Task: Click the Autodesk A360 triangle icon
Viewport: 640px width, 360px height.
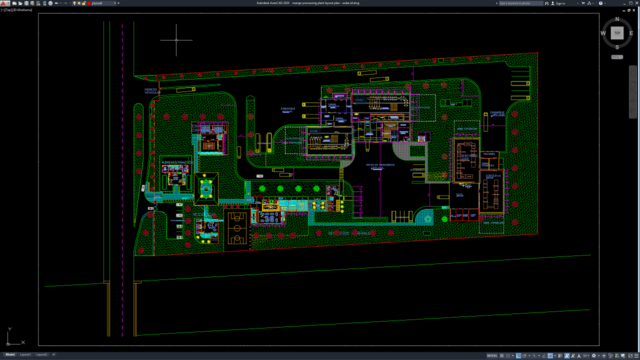Action: (x=589, y=3)
